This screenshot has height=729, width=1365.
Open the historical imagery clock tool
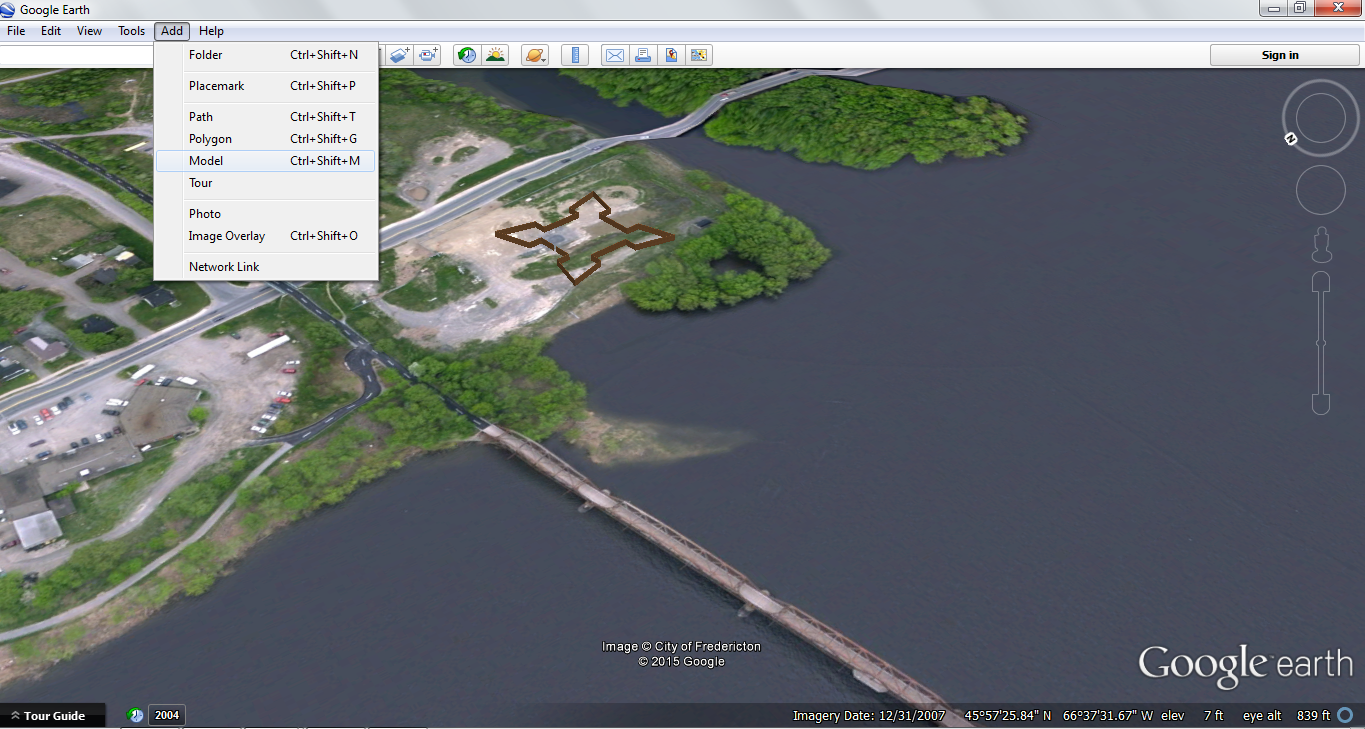[466, 55]
